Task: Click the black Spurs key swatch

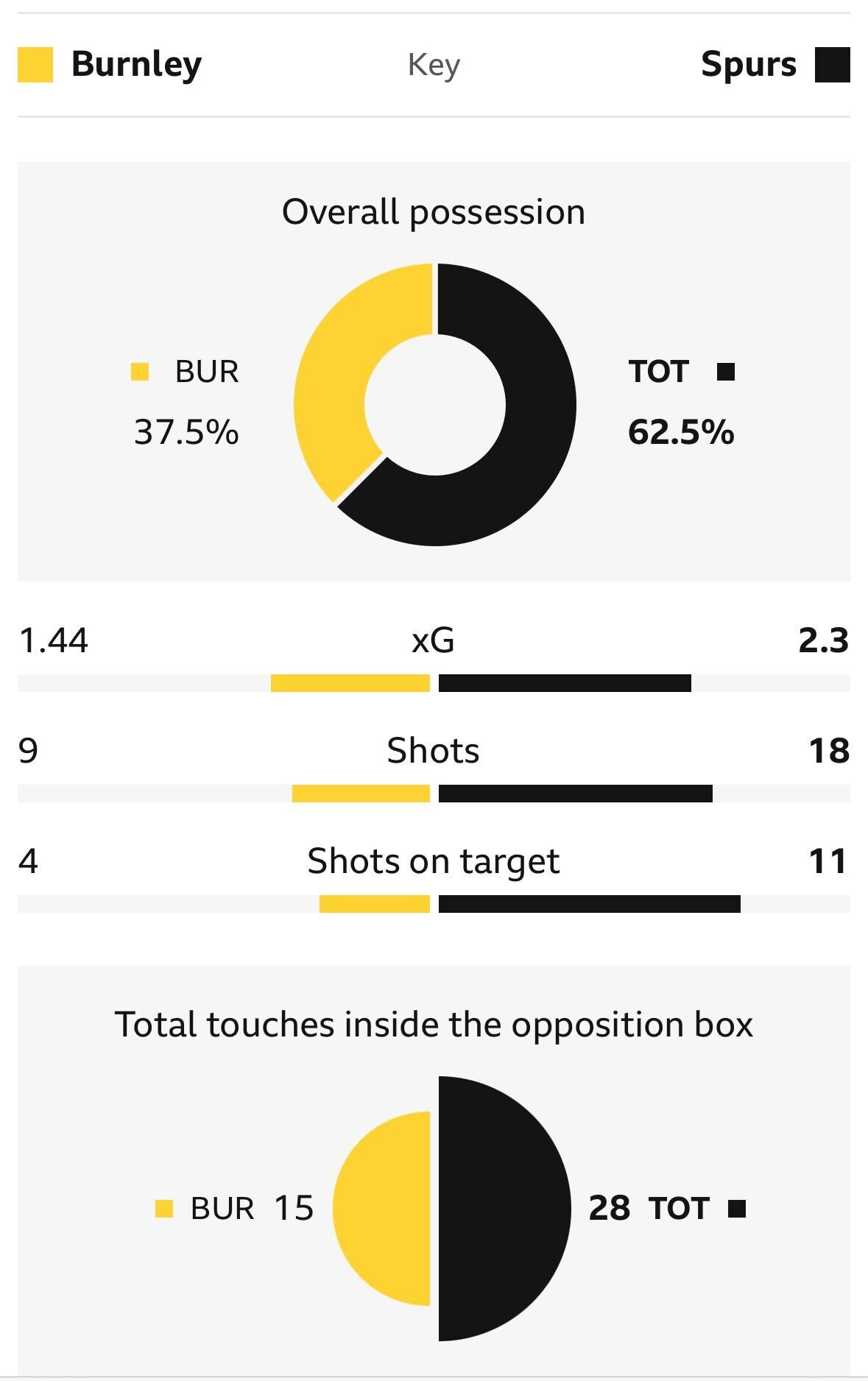Action: [x=833, y=65]
